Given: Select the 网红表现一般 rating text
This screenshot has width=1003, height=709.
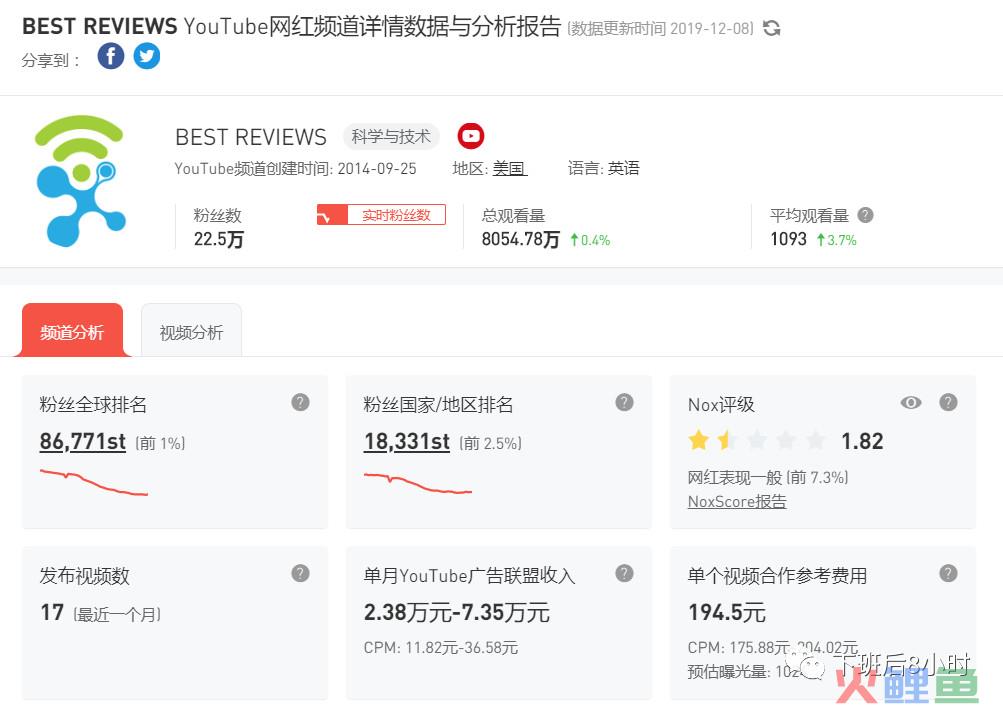Looking at the screenshot, I should [735, 477].
